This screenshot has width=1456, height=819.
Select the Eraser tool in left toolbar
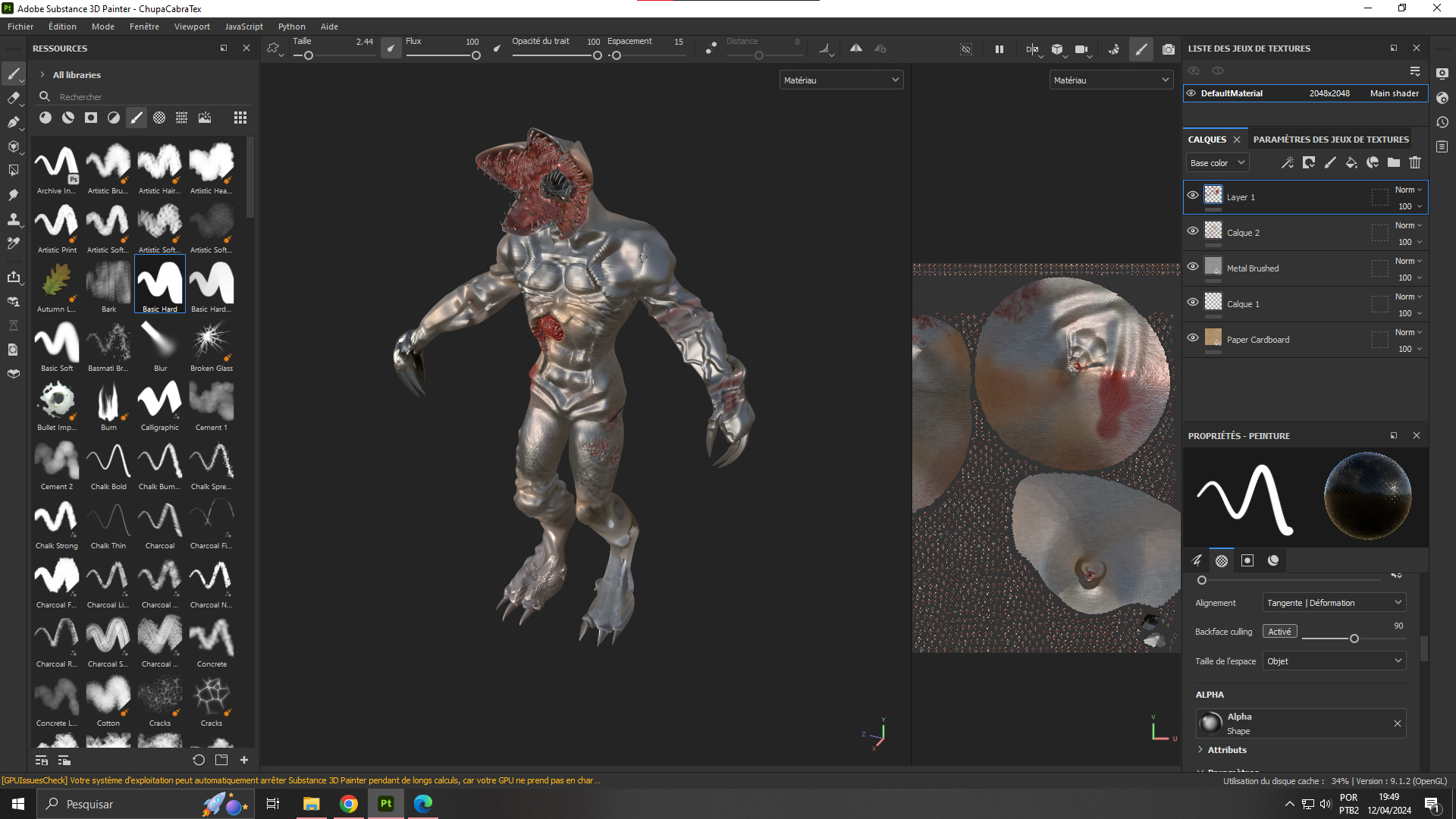(13, 98)
